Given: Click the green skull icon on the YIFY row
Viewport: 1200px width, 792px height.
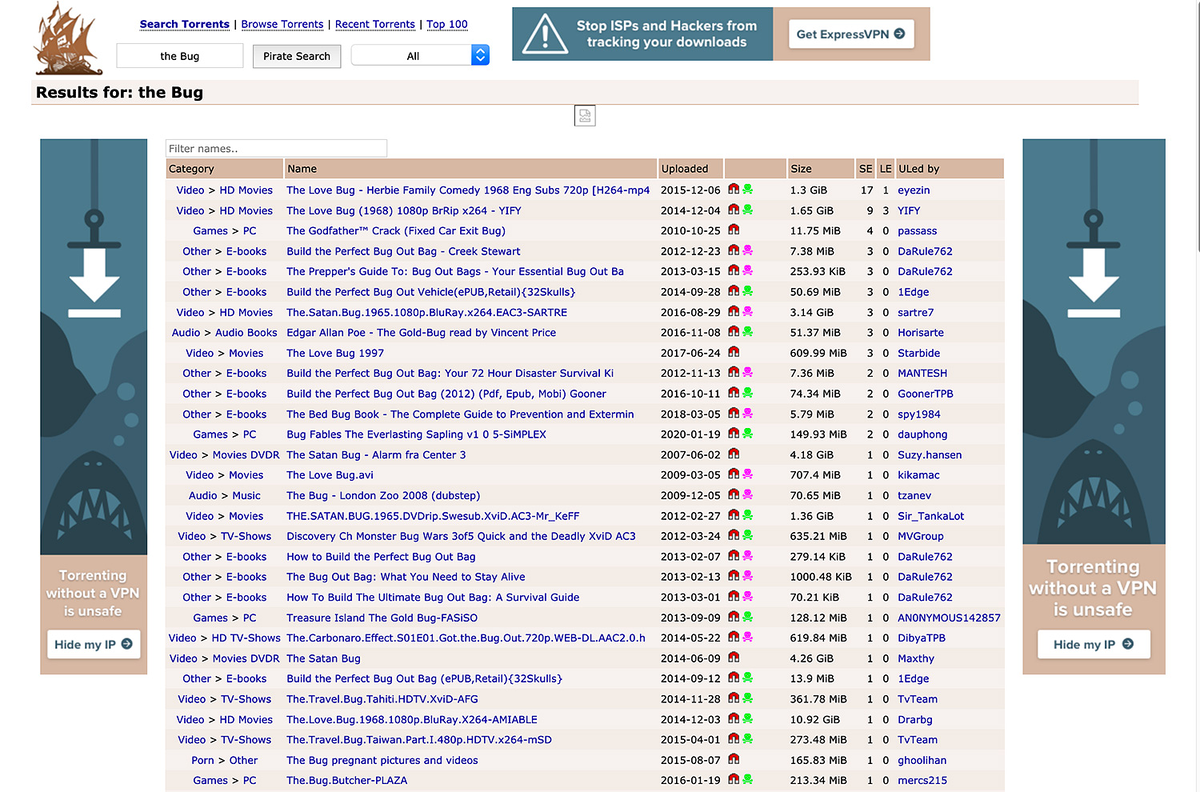Looking at the screenshot, I should [x=747, y=210].
